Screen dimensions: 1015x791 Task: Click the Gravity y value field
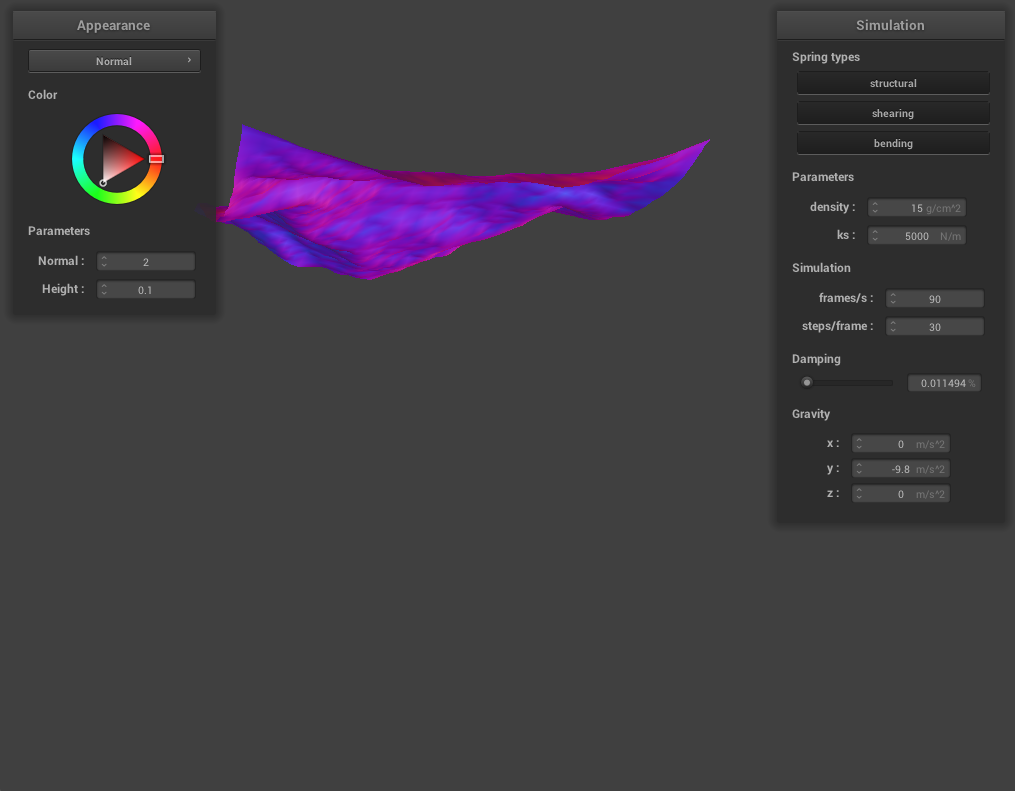[900, 469]
